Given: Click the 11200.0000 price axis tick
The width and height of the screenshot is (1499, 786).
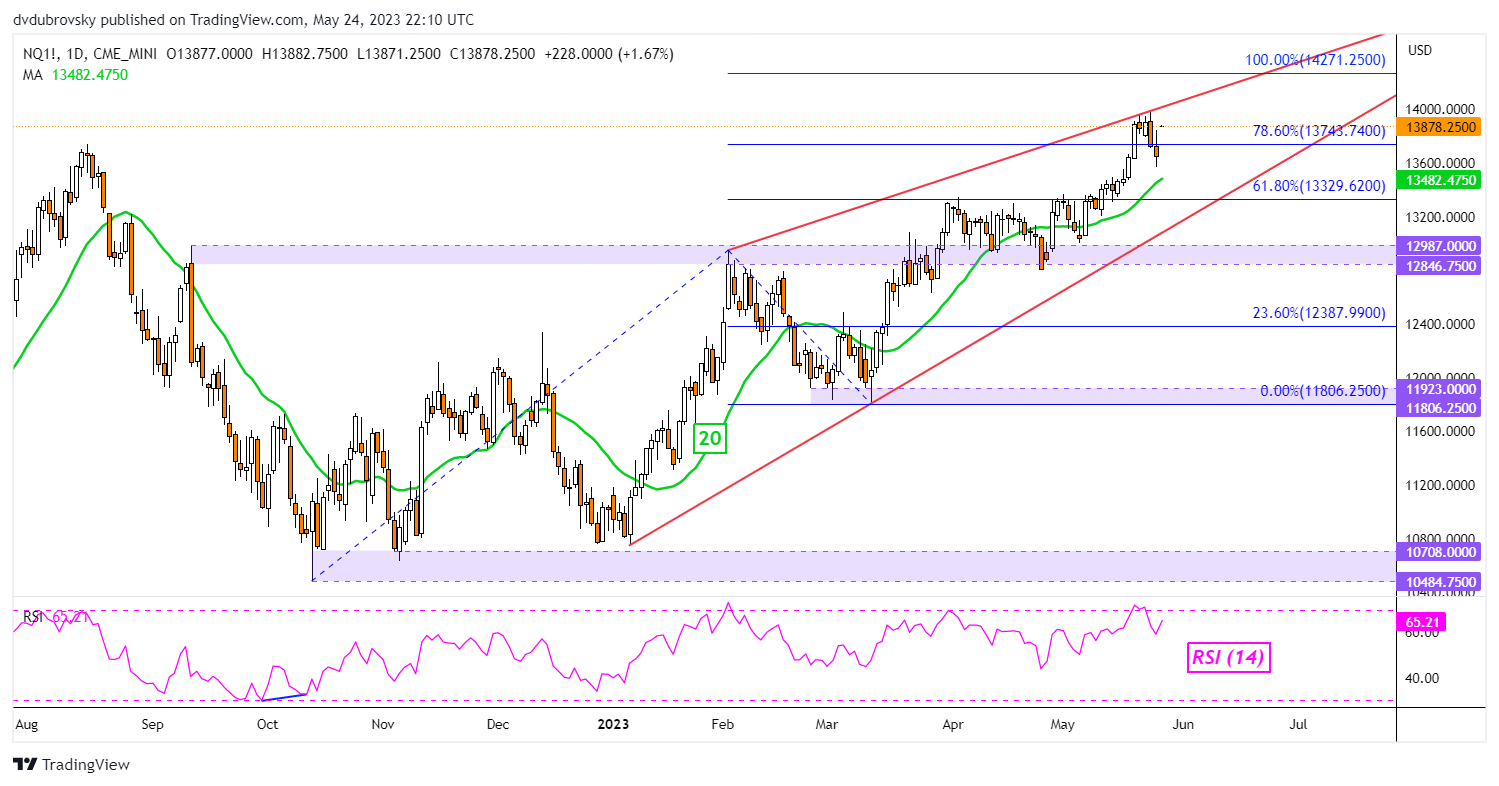Looking at the screenshot, I should click(1441, 486).
